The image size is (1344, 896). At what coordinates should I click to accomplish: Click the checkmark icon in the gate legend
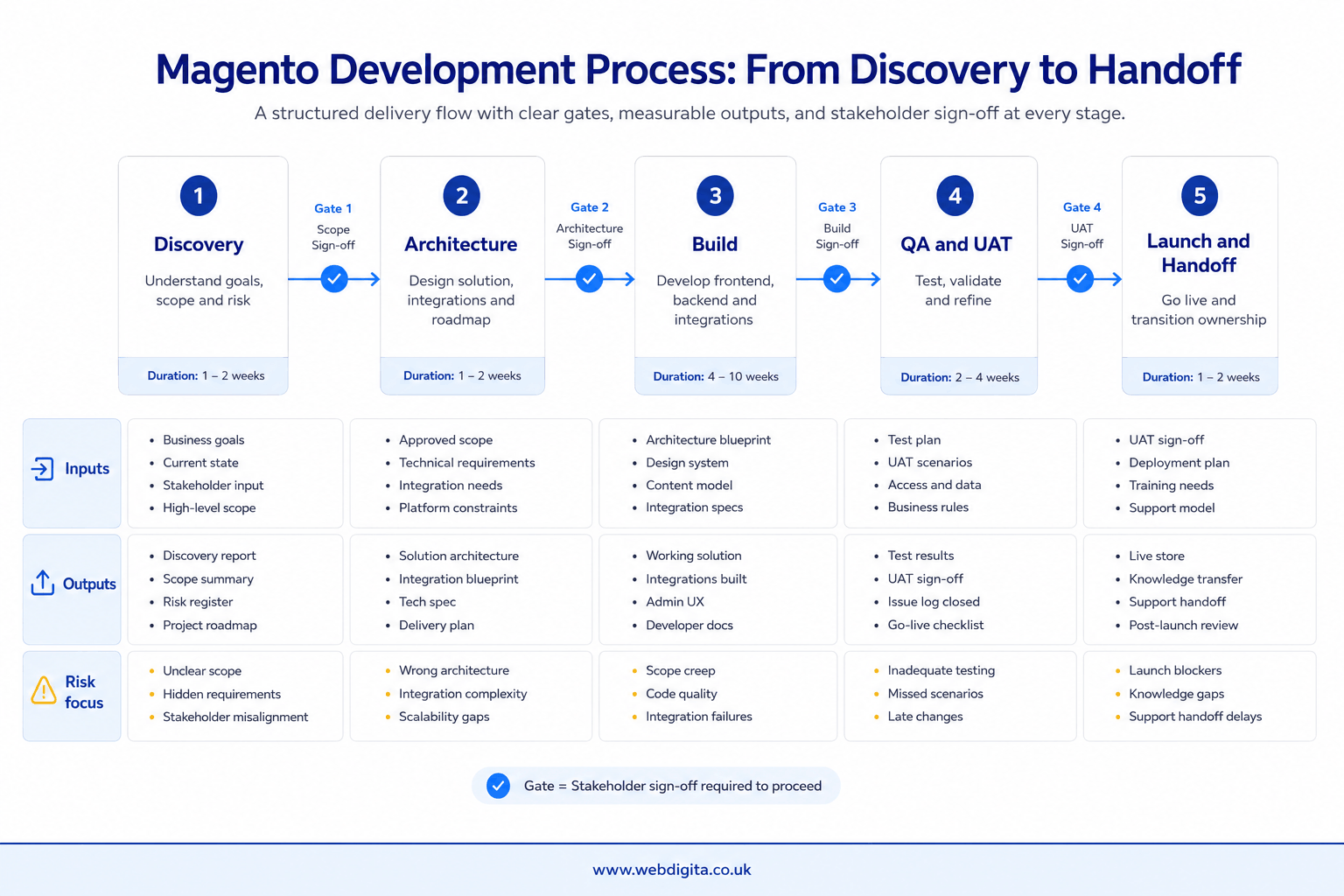(x=498, y=786)
